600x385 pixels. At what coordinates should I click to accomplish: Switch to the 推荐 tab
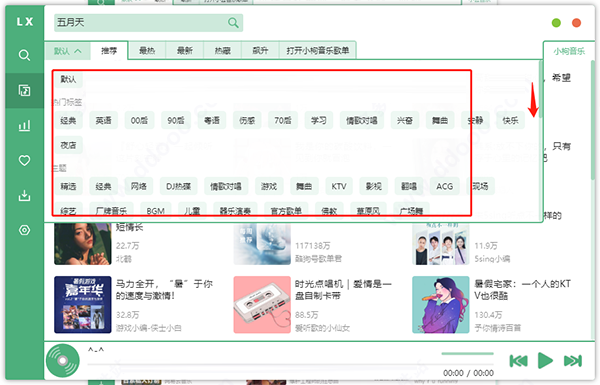[109, 51]
